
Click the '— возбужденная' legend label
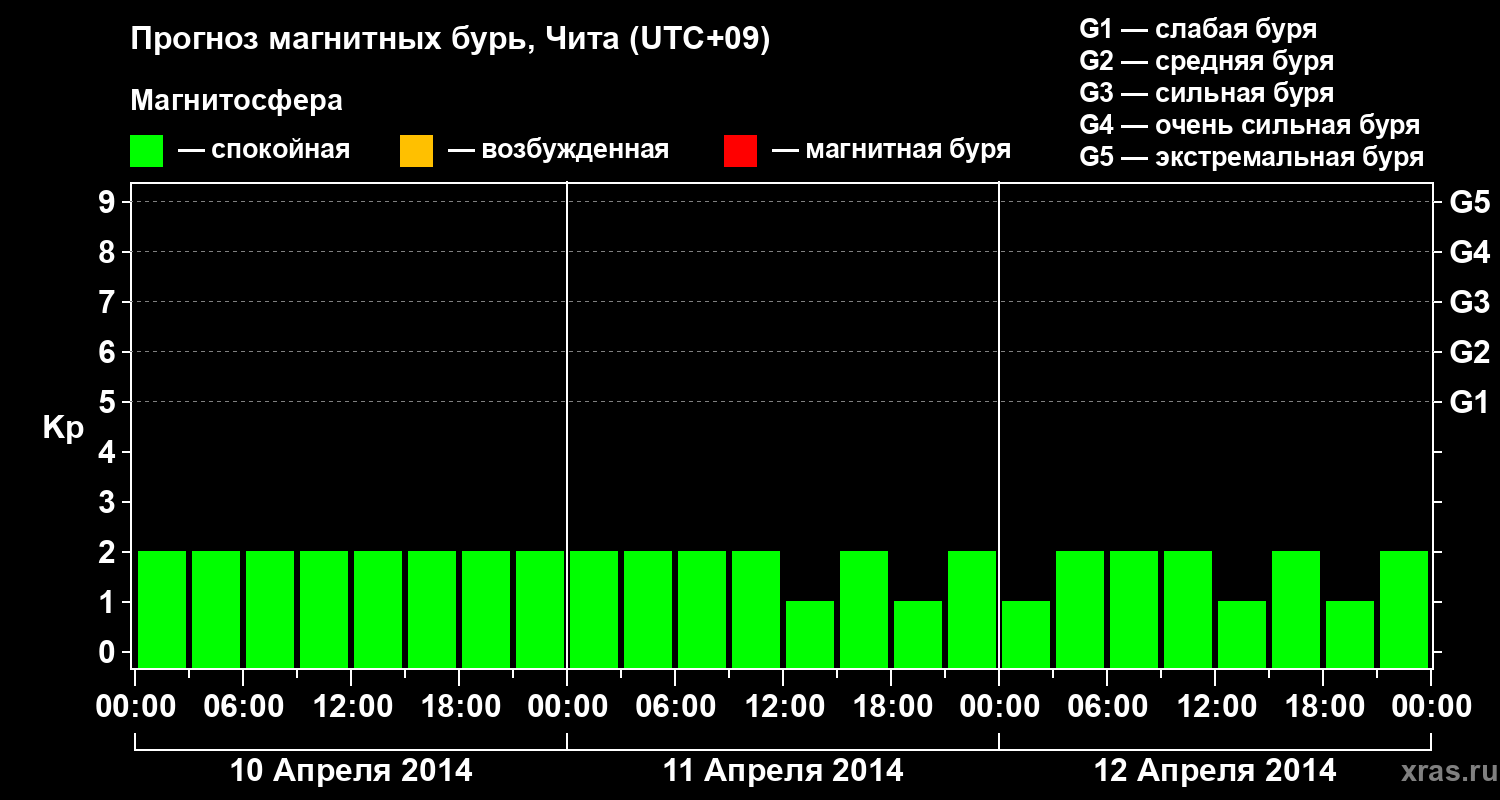(558, 150)
